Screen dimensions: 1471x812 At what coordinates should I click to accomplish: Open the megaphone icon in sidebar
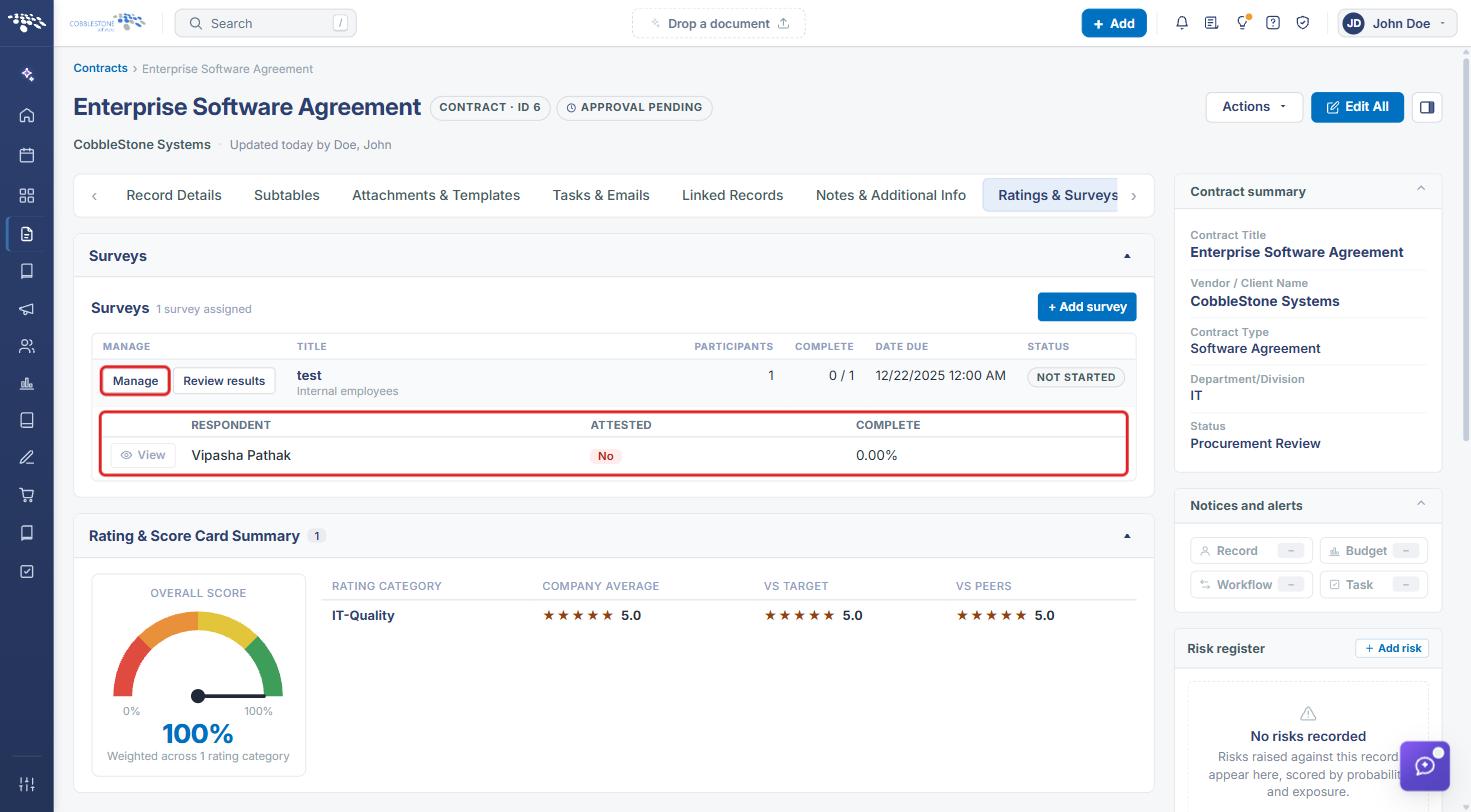pos(27,309)
